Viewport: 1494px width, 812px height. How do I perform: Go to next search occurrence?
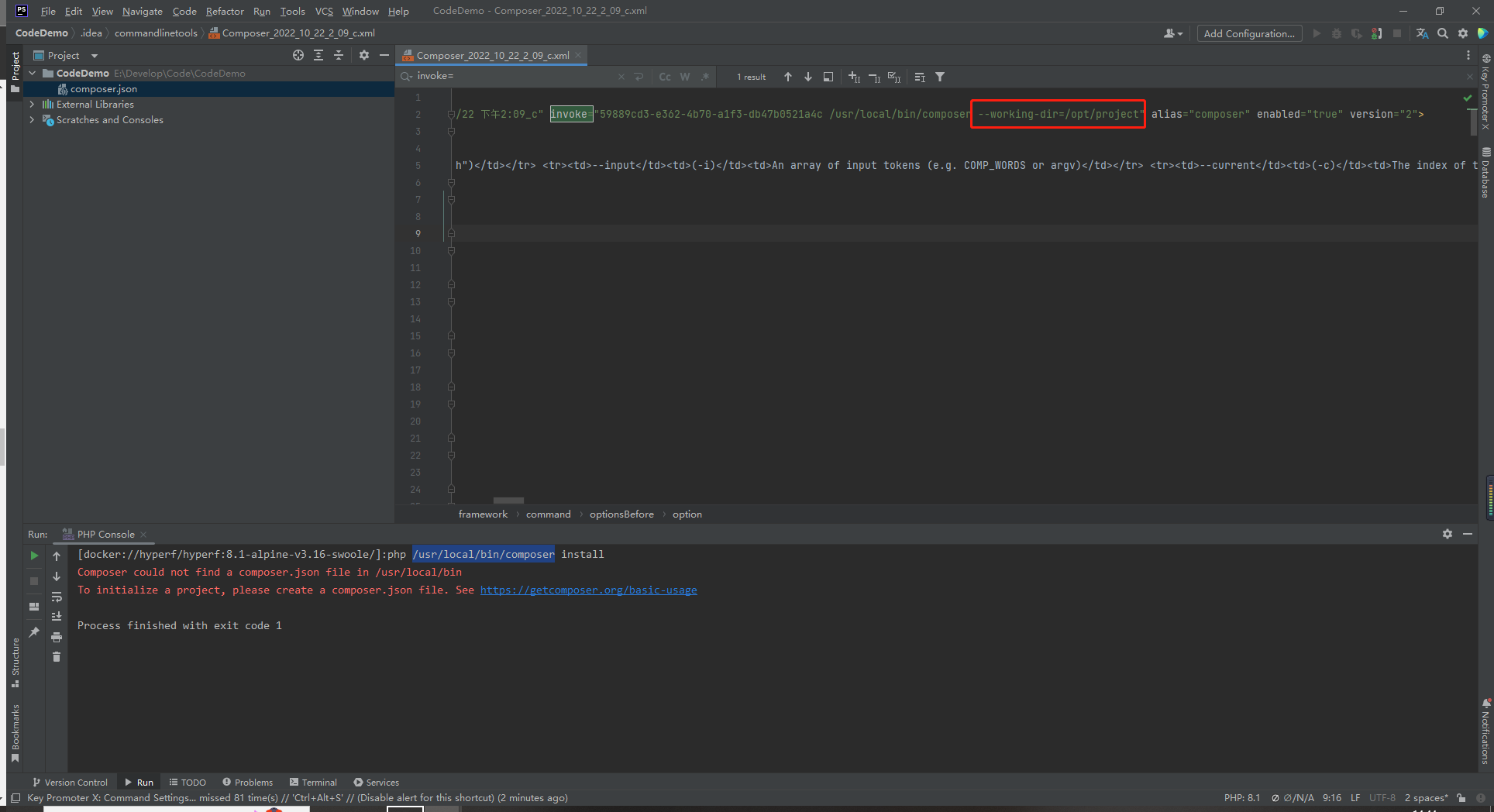pos(808,77)
